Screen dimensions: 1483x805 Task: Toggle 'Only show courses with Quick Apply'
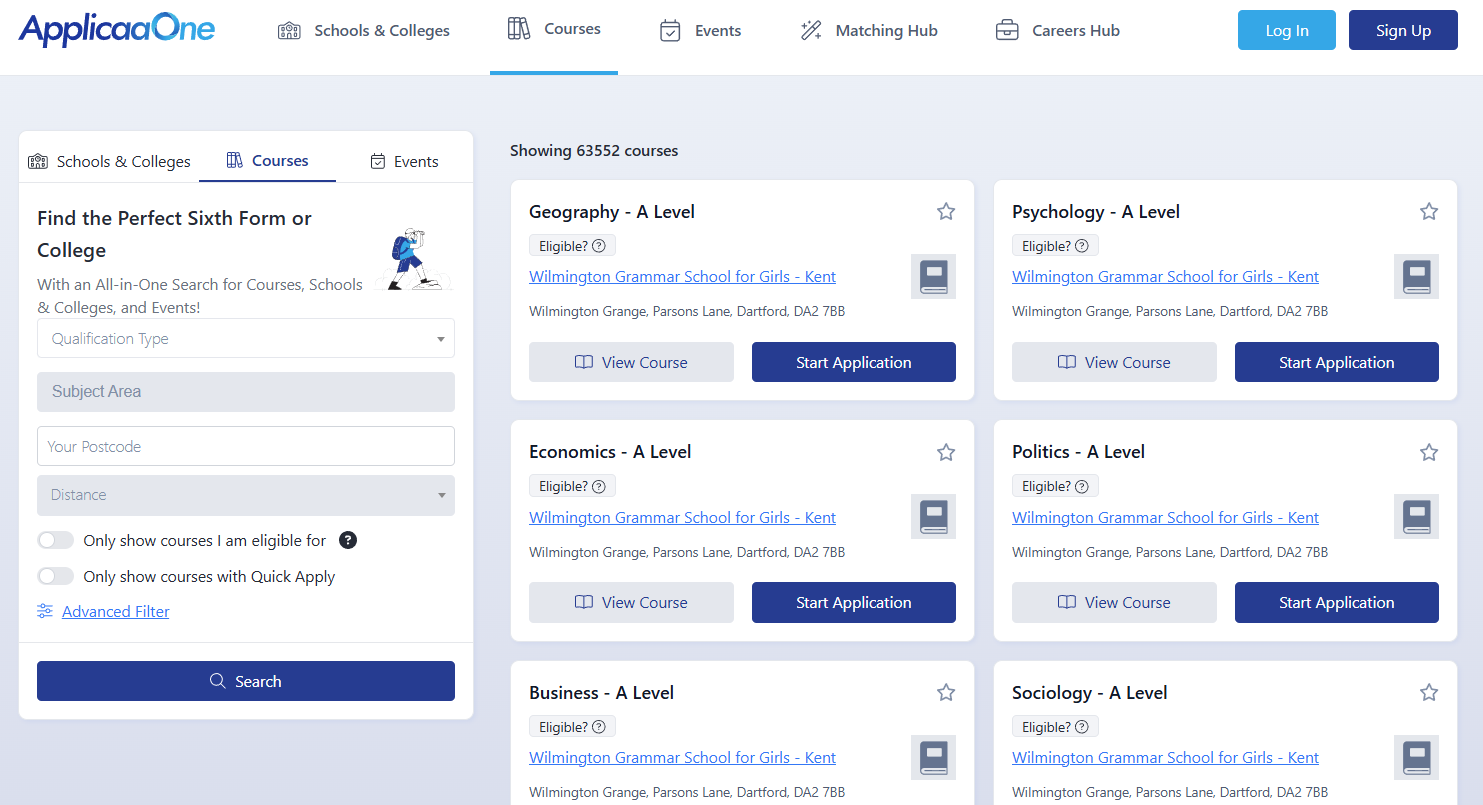pyautogui.click(x=55, y=576)
